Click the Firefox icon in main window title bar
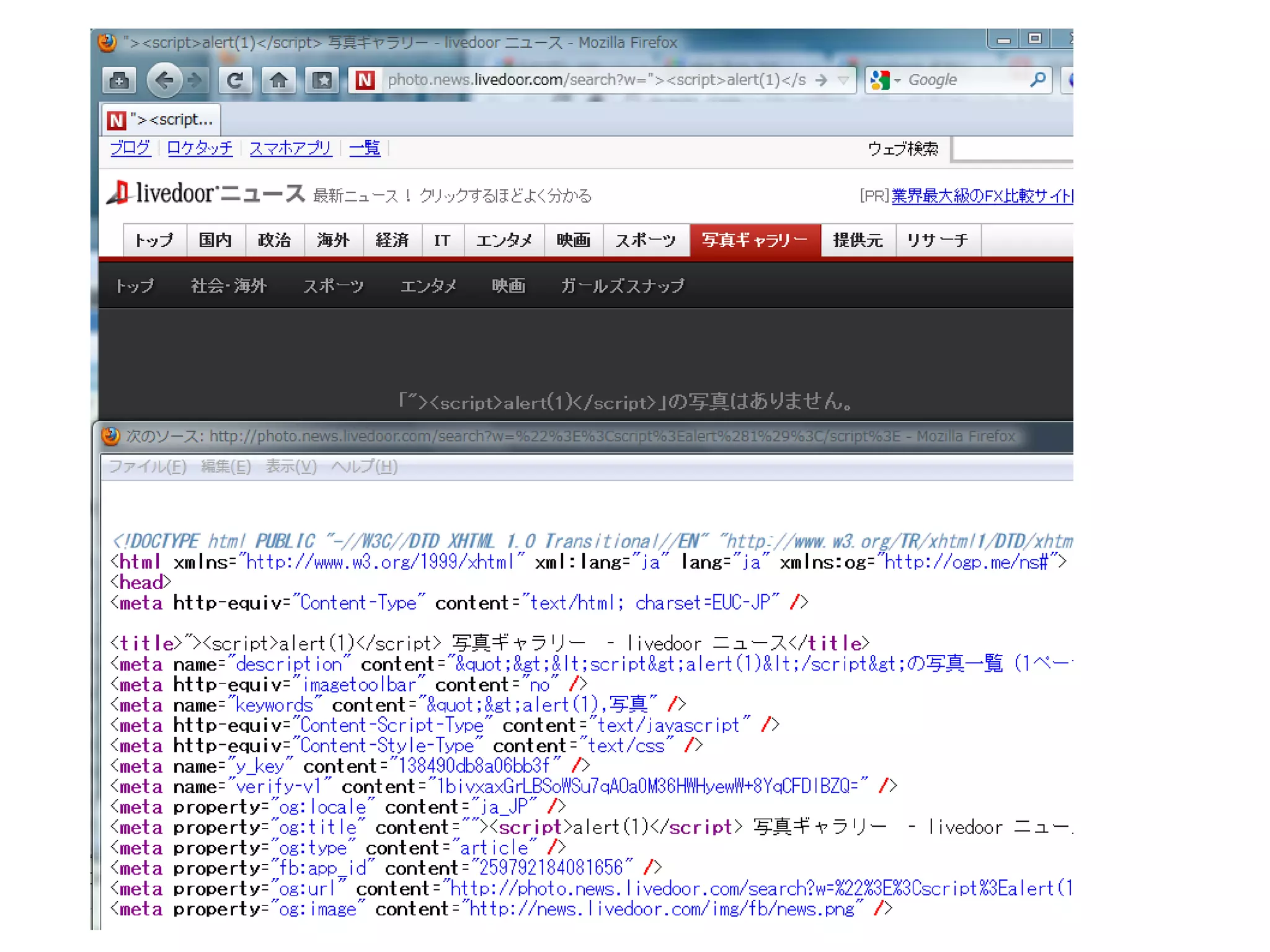 coord(107,42)
